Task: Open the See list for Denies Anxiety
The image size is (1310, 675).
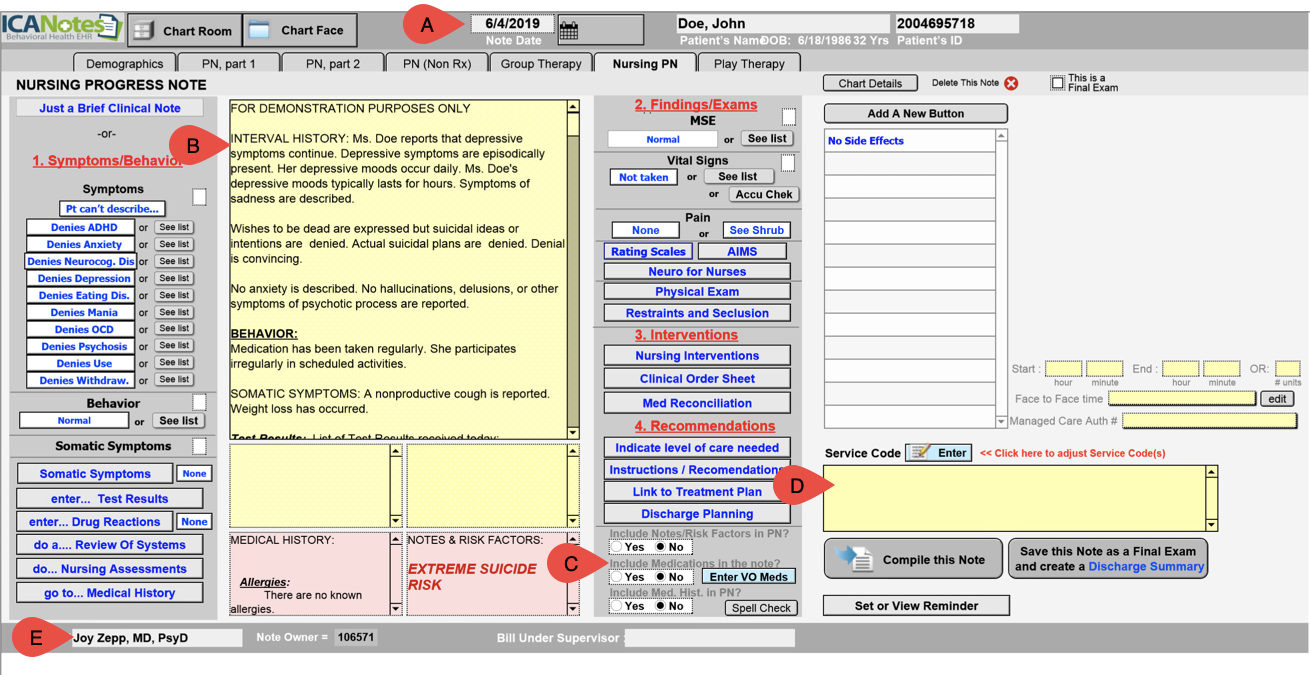Action: [174, 244]
